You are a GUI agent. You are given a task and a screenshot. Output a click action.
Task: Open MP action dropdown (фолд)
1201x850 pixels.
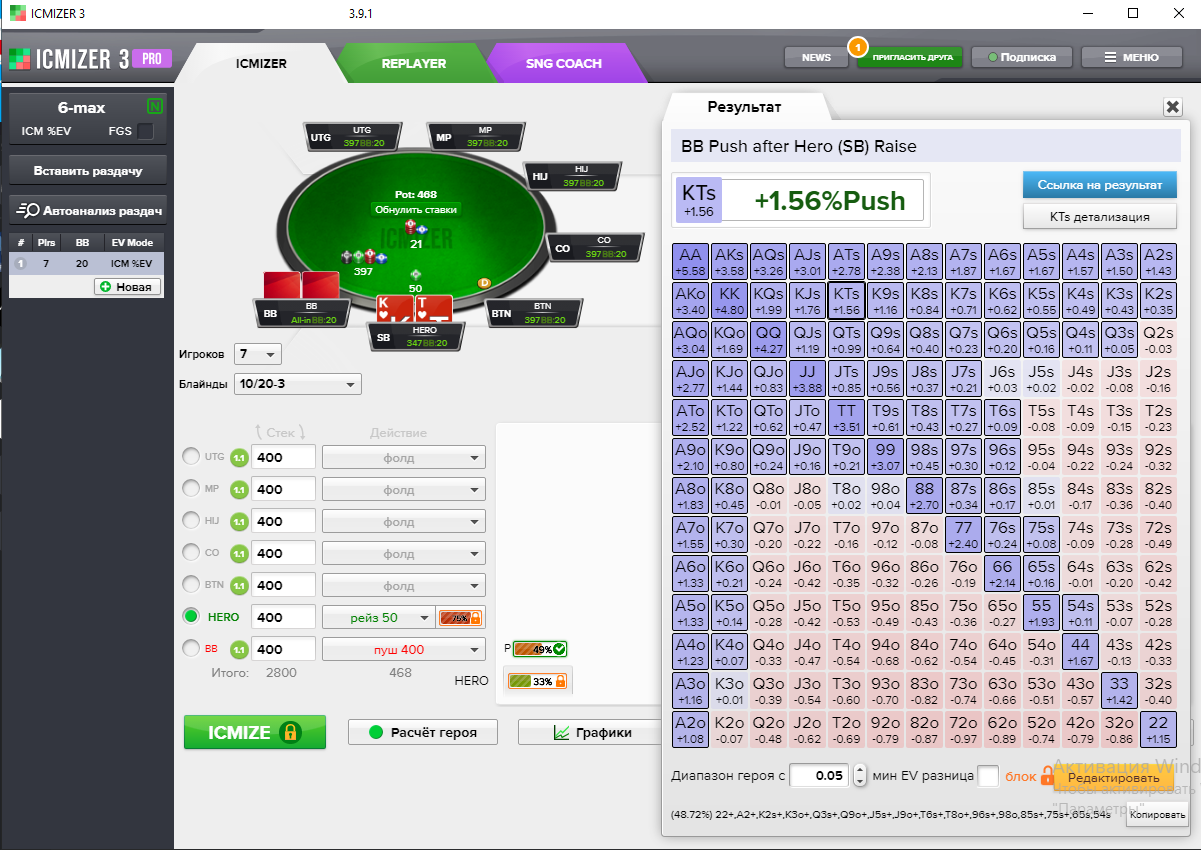pyautogui.click(x=404, y=490)
